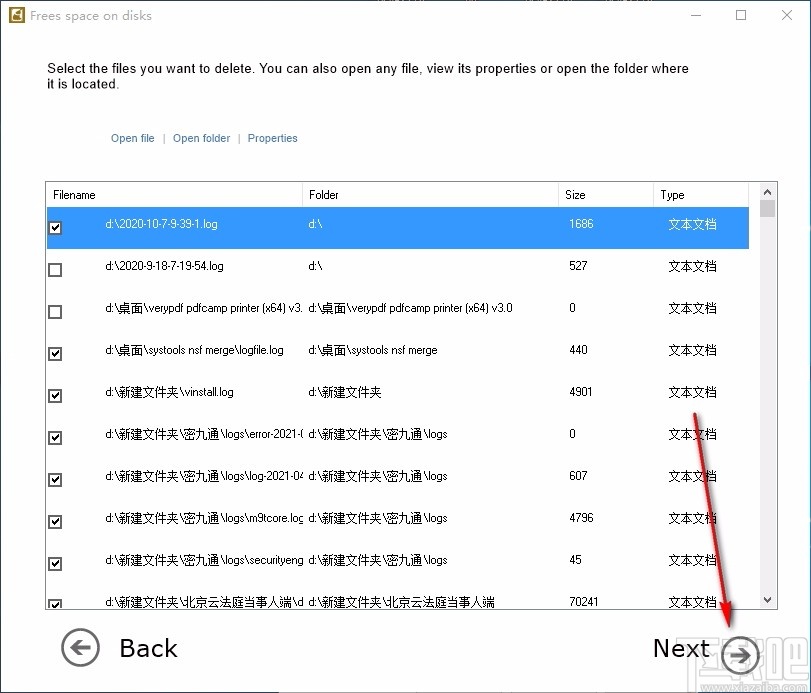Viewport: 811px width, 693px height.
Task: Select the systools nsf merge\logfile.log filename
Action: (x=194, y=350)
